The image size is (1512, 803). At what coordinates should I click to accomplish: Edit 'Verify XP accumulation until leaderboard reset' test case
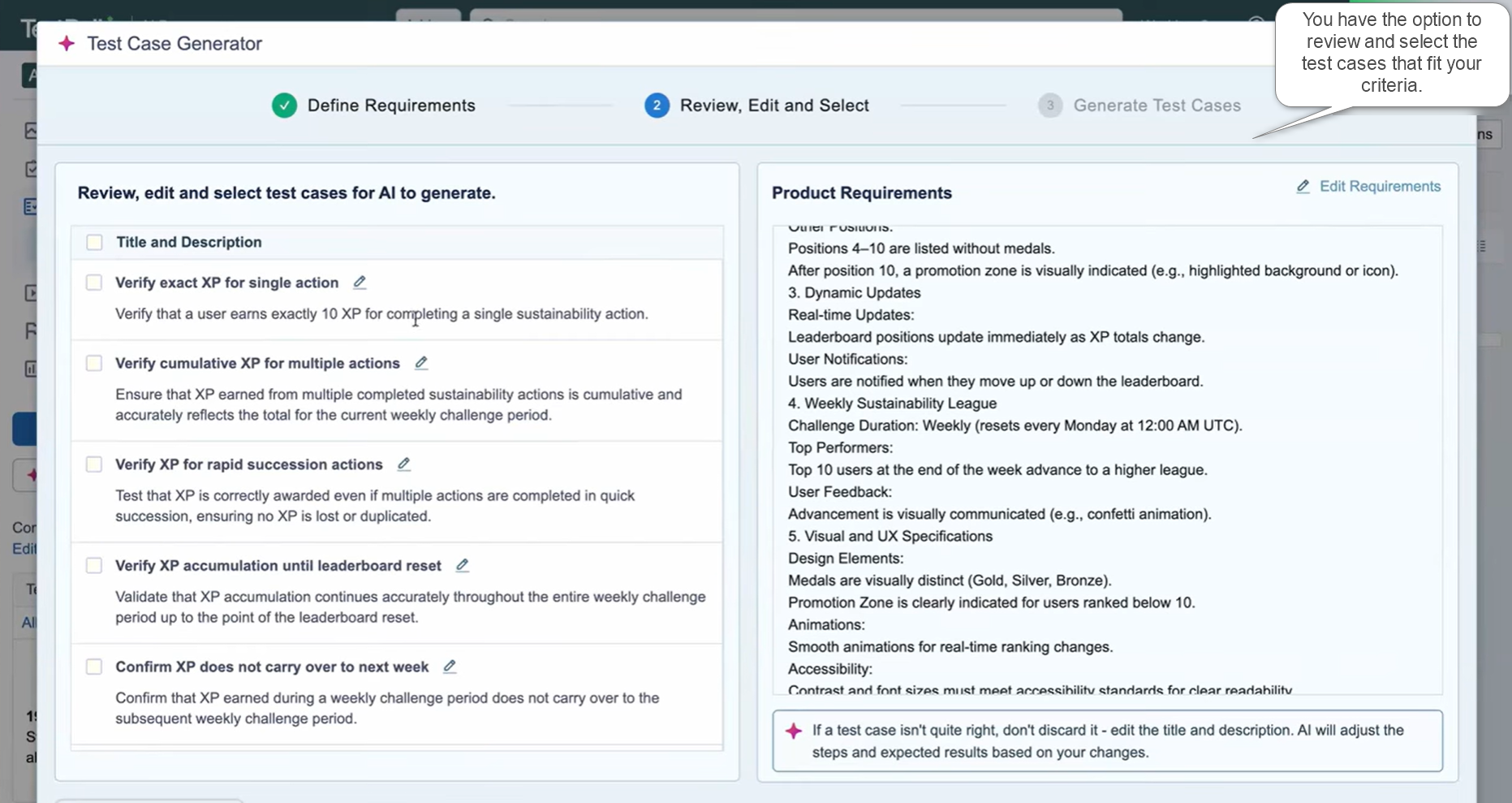tap(463, 565)
